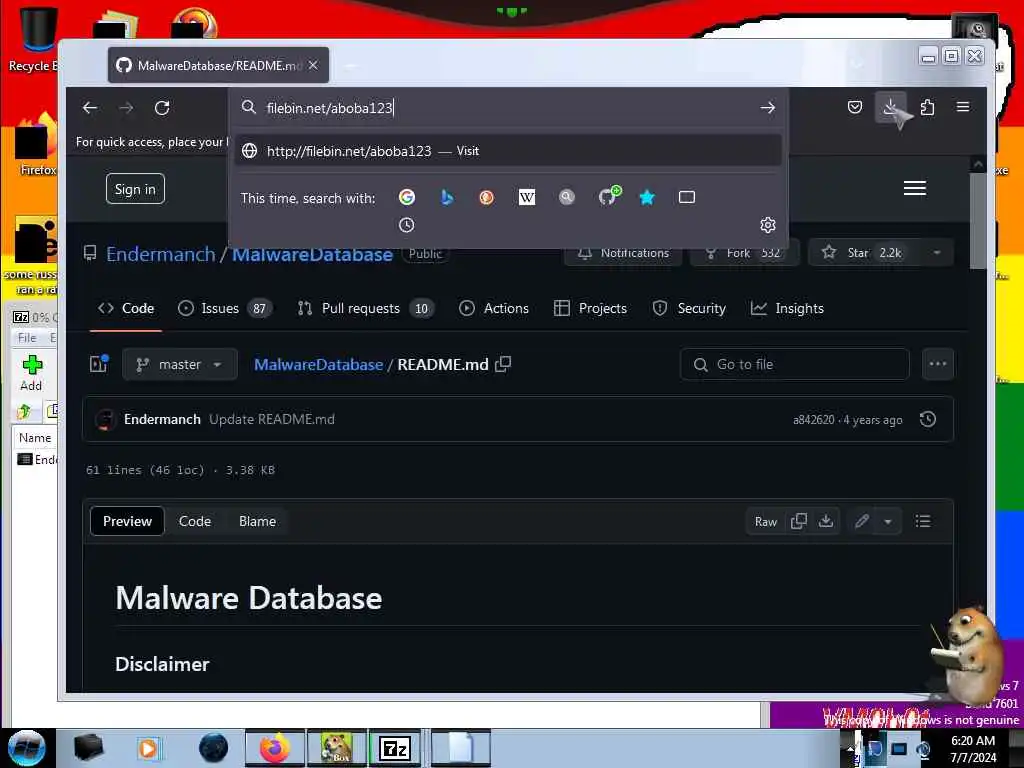The image size is (1024, 768).
Task: View commit history clock icon
Action: coord(927,419)
